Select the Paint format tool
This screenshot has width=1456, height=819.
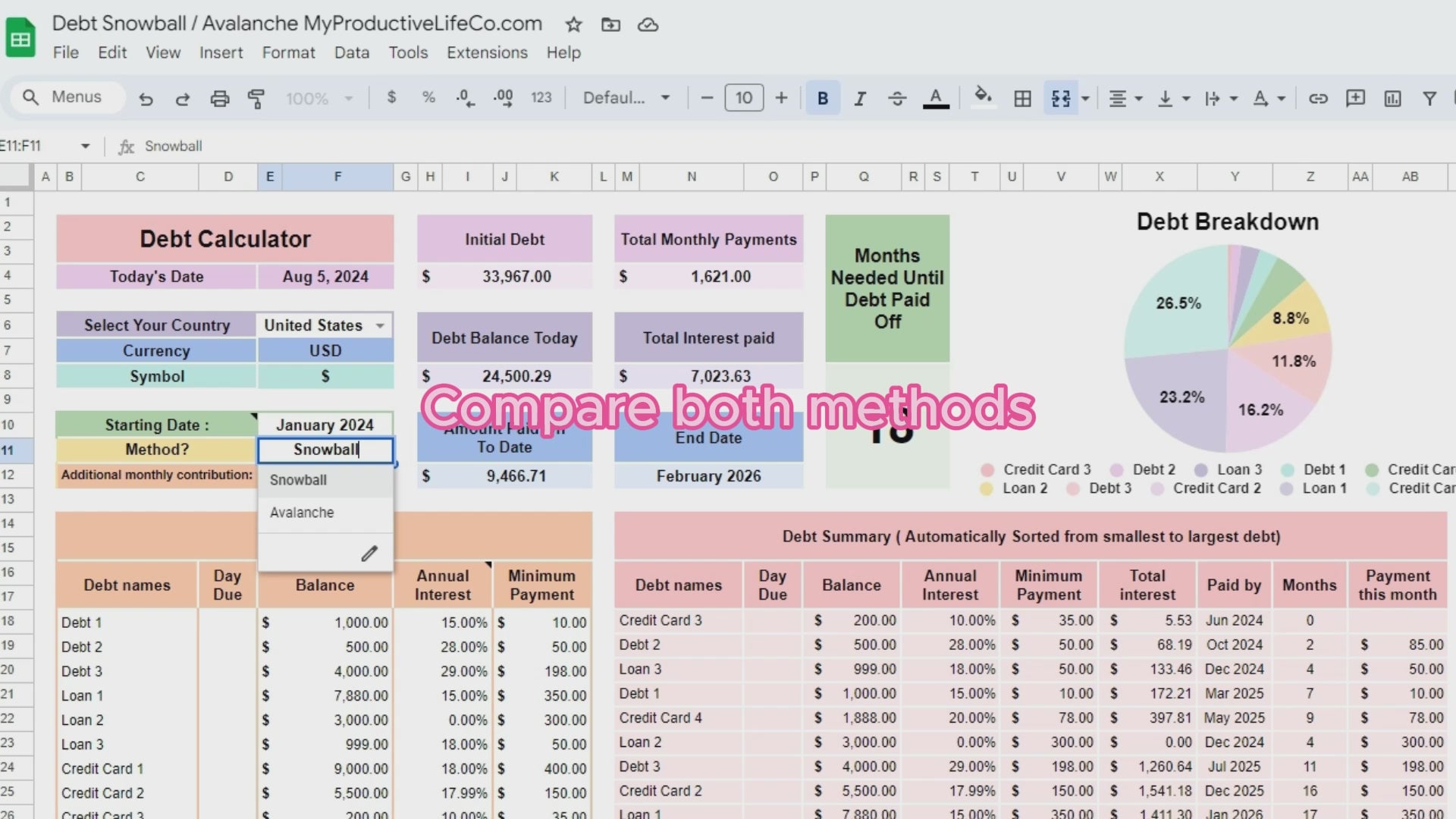coord(256,98)
